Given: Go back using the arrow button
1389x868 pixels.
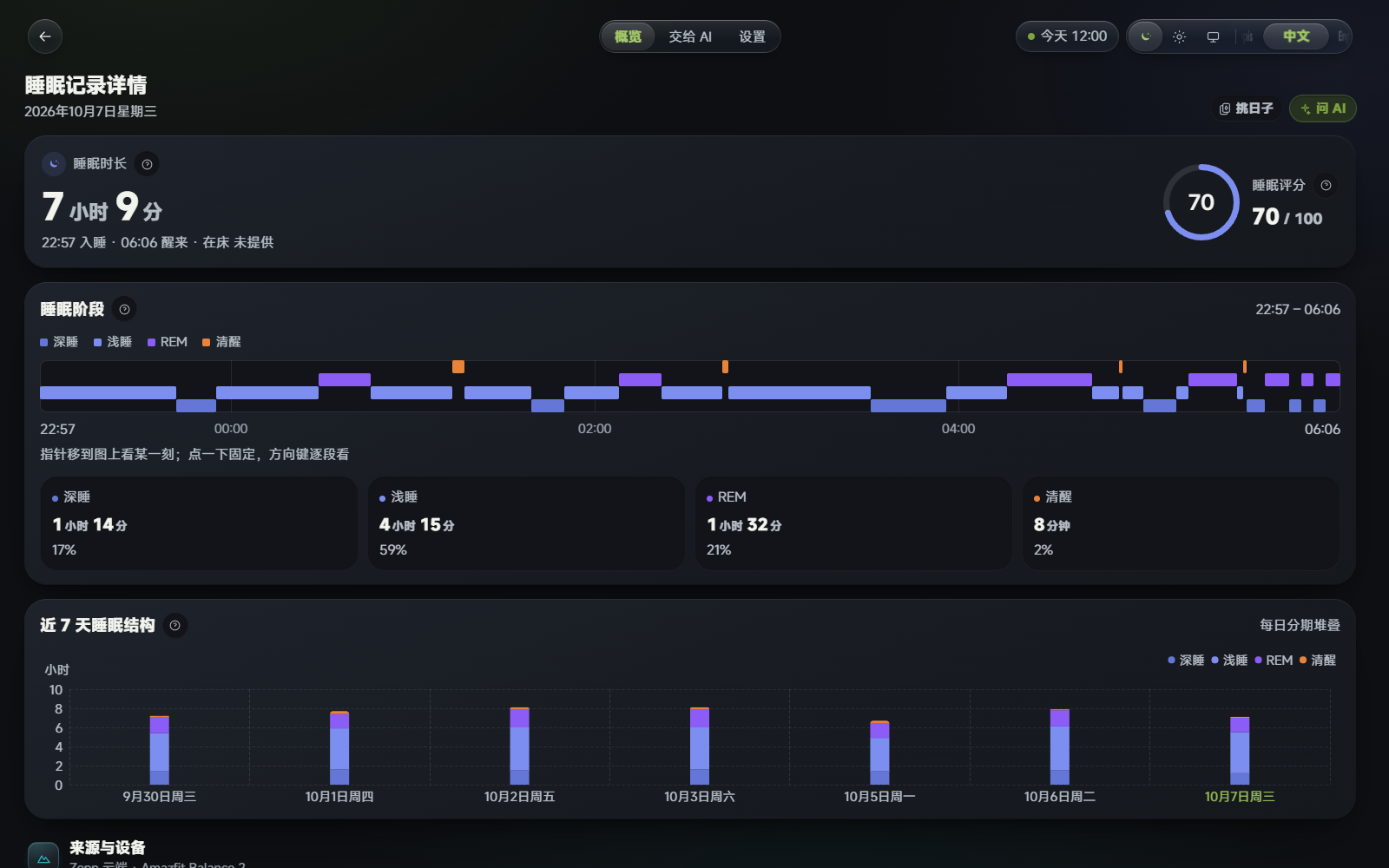Looking at the screenshot, I should pos(45,36).
